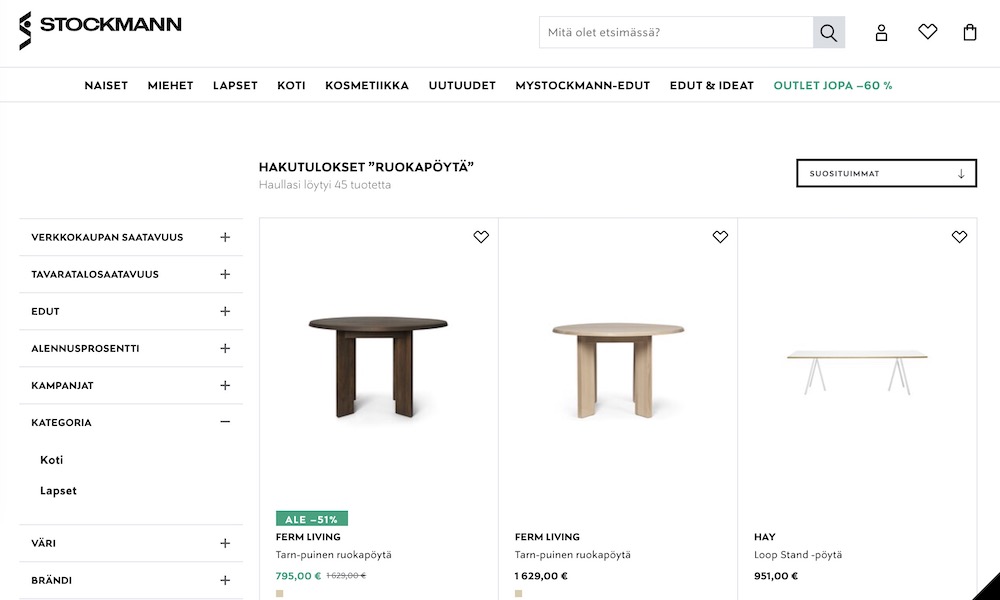This screenshot has width=1000, height=600.
Task: Add the Tarn dining table to favorites
Action: 481,237
